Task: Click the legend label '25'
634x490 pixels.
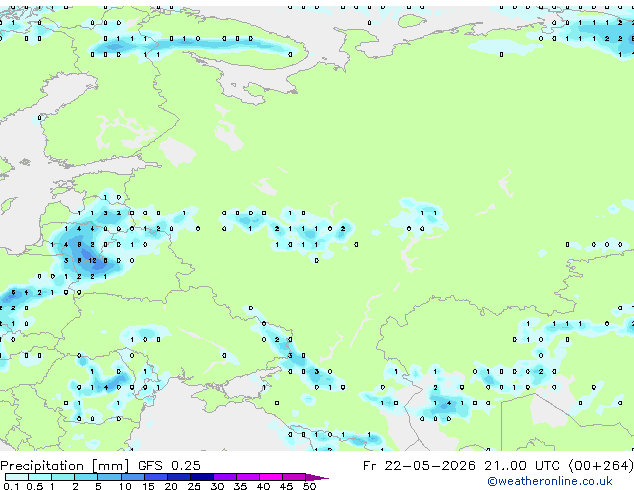Action: (194, 486)
